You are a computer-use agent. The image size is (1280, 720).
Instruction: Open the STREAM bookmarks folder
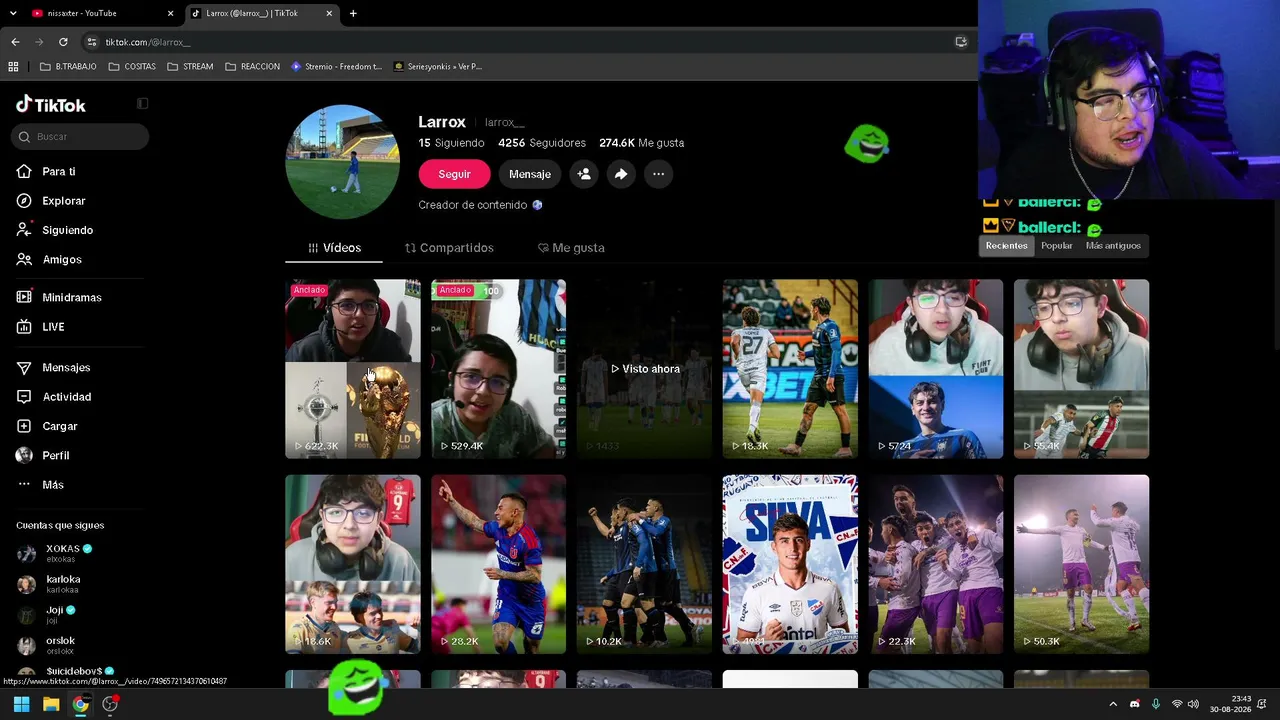[x=190, y=67]
